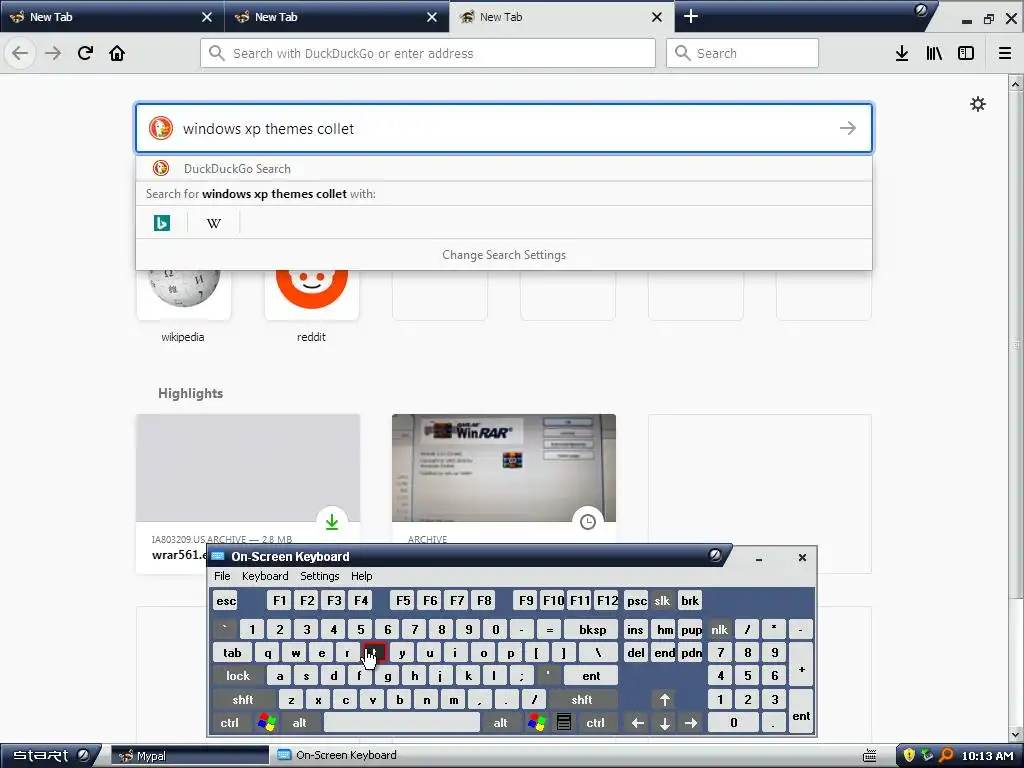Toggle the left shft key
This screenshot has width=1024, height=768.
[242, 699]
